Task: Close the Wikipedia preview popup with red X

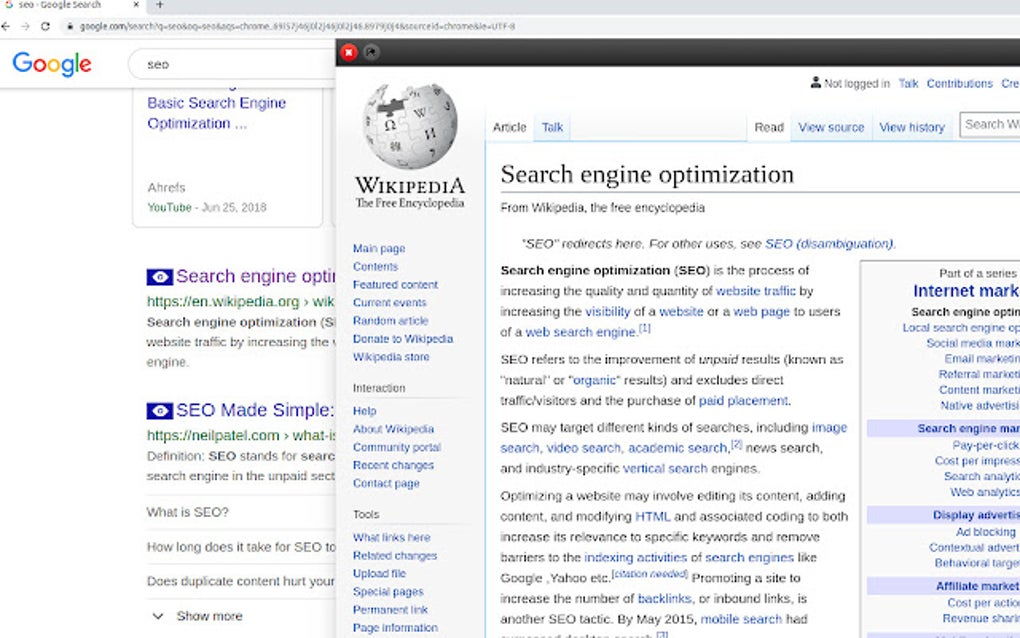Action: coord(349,52)
